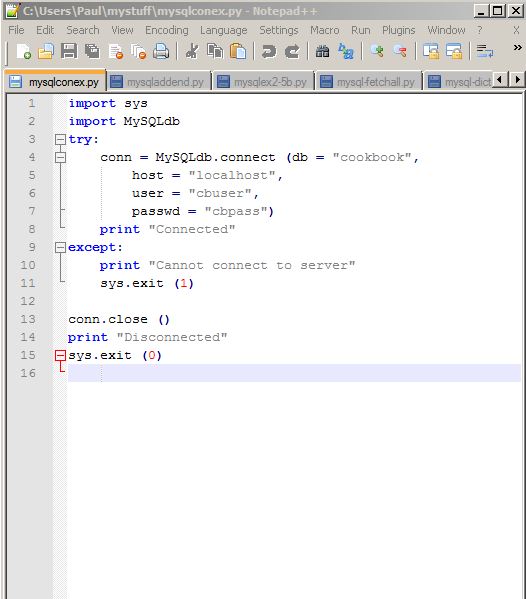The image size is (526, 599).
Task: Switch to the mysql-fetchall.py tab
Action: [369, 81]
